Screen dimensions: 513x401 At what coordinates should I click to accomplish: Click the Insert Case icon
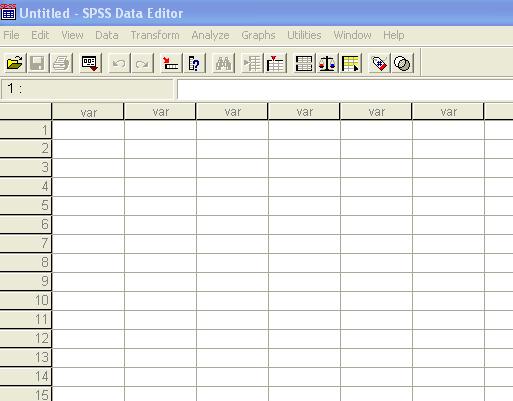(252, 63)
